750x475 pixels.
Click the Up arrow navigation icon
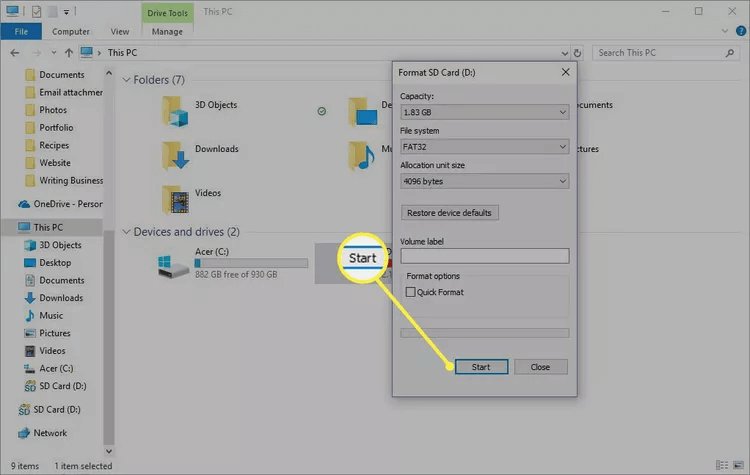tap(68, 52)
